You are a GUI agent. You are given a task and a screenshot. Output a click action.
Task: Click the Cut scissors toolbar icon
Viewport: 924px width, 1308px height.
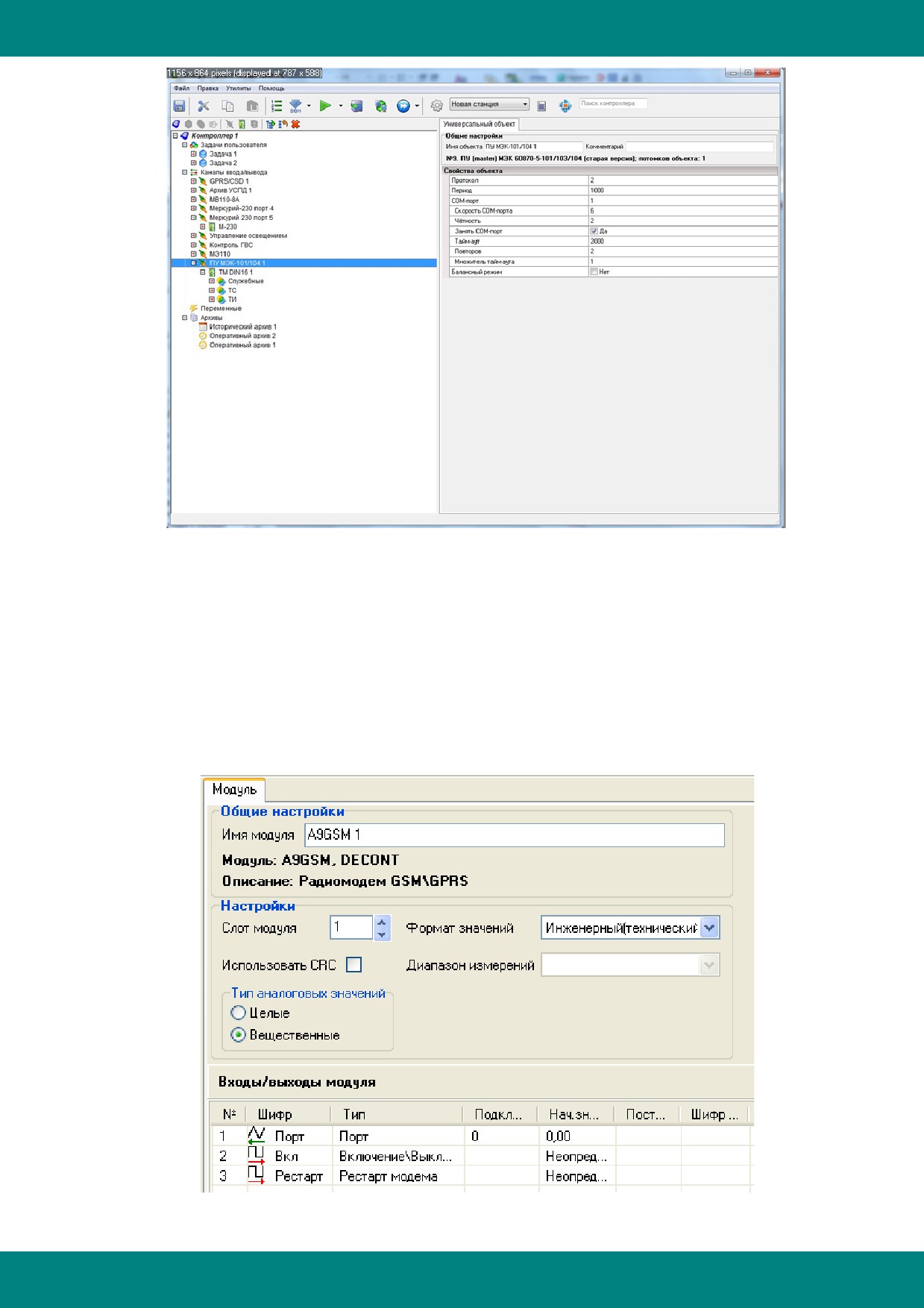tap(204, 106)
